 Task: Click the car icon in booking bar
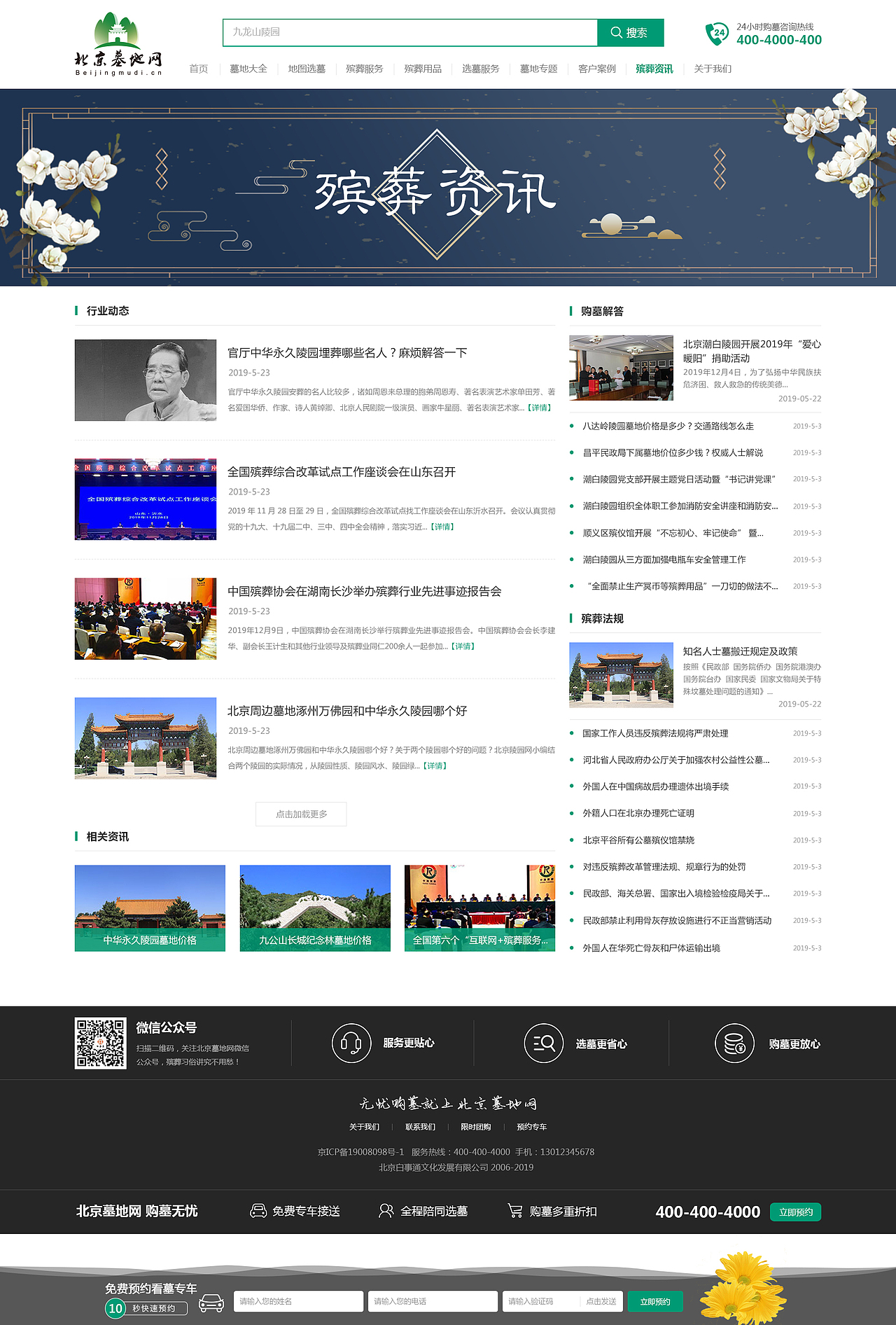211,1303
